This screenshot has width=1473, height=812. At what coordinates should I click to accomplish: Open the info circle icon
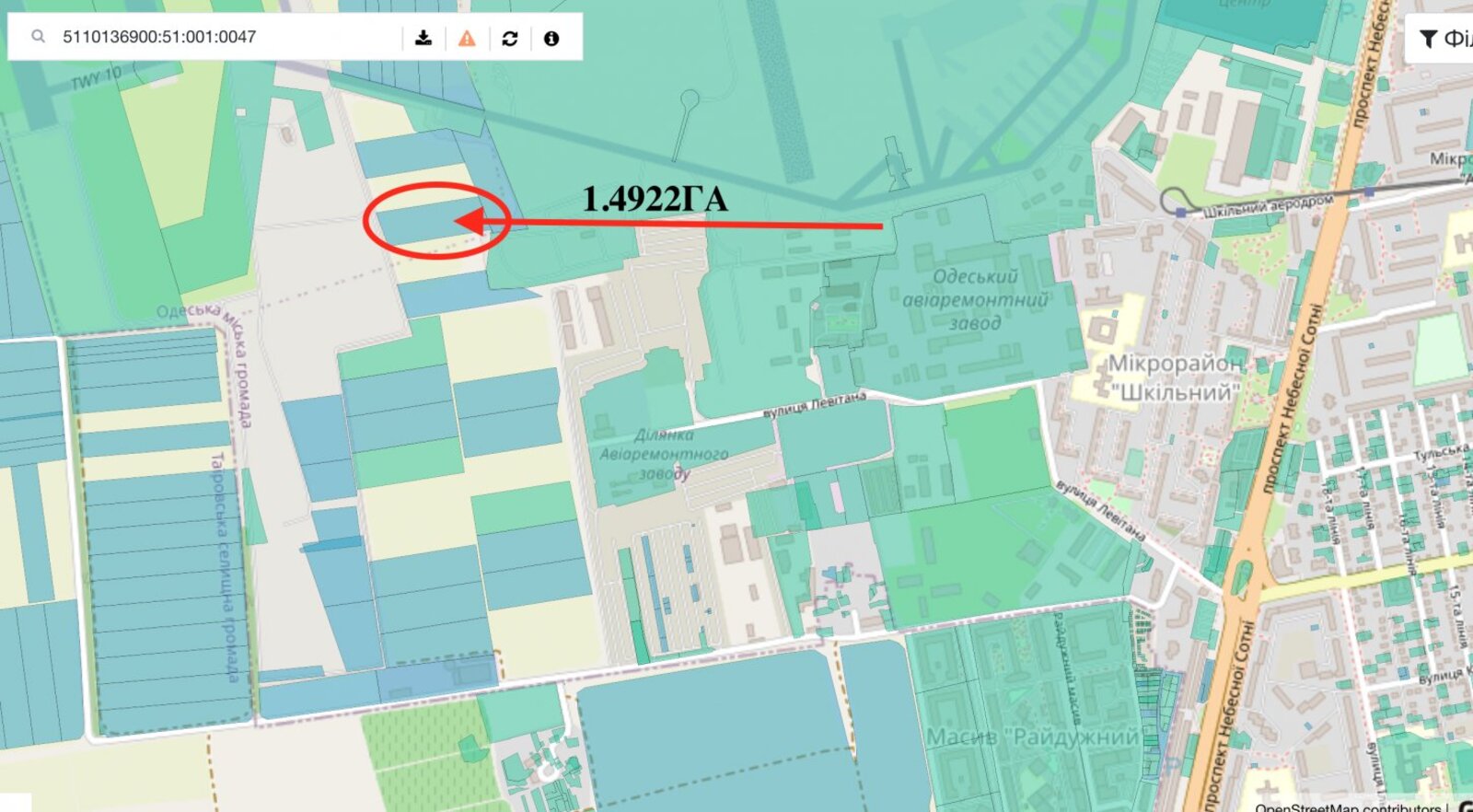coord(551,38)
